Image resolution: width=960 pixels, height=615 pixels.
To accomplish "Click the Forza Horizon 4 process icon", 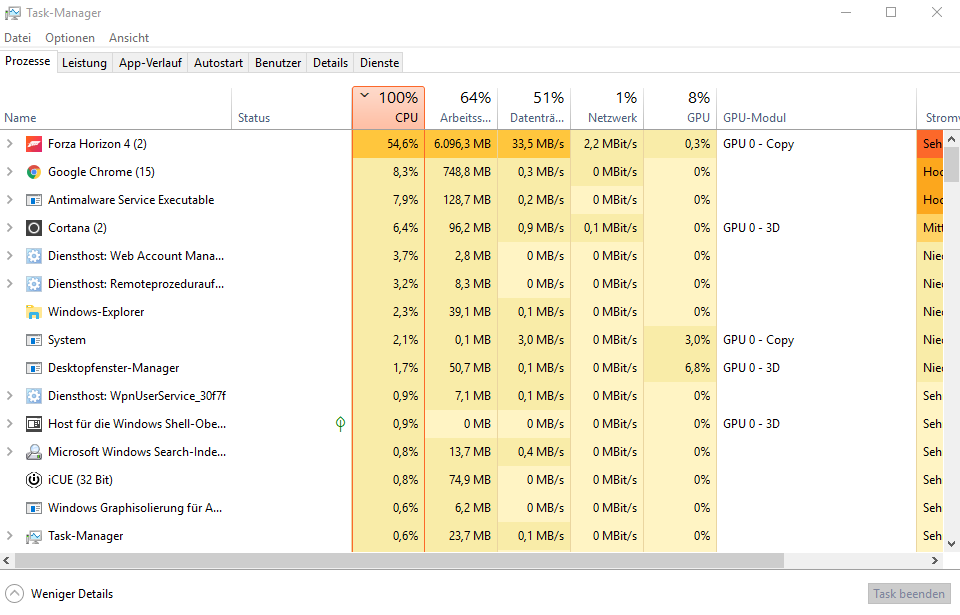I will 34,144.
